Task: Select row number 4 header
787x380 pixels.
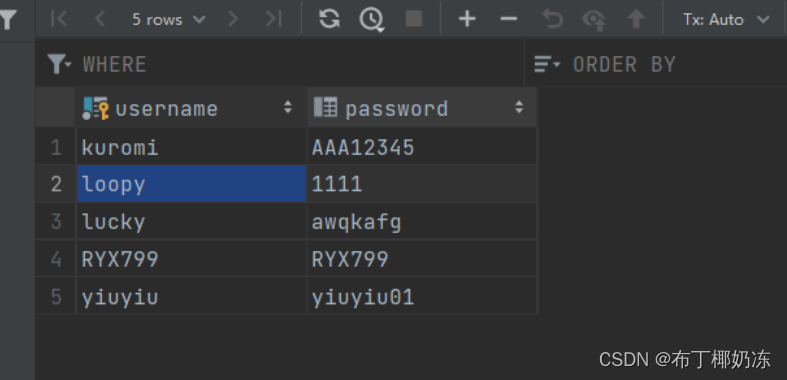Action: (56, 259)
